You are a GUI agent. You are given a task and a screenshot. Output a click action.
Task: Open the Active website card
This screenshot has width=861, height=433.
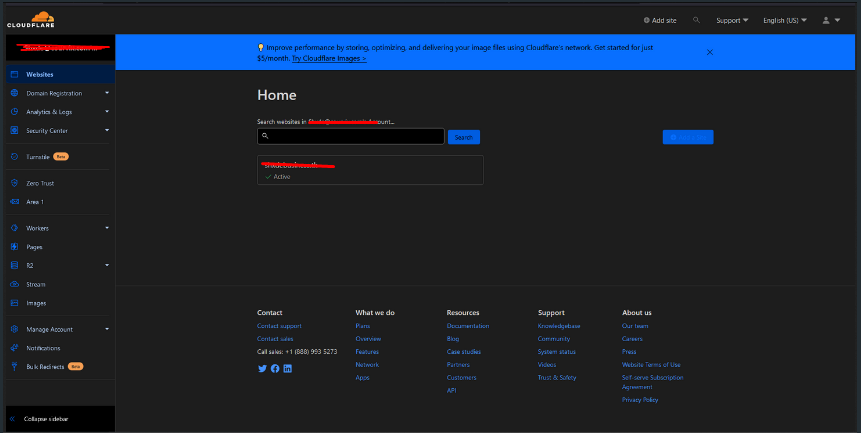tap(370, 170)
